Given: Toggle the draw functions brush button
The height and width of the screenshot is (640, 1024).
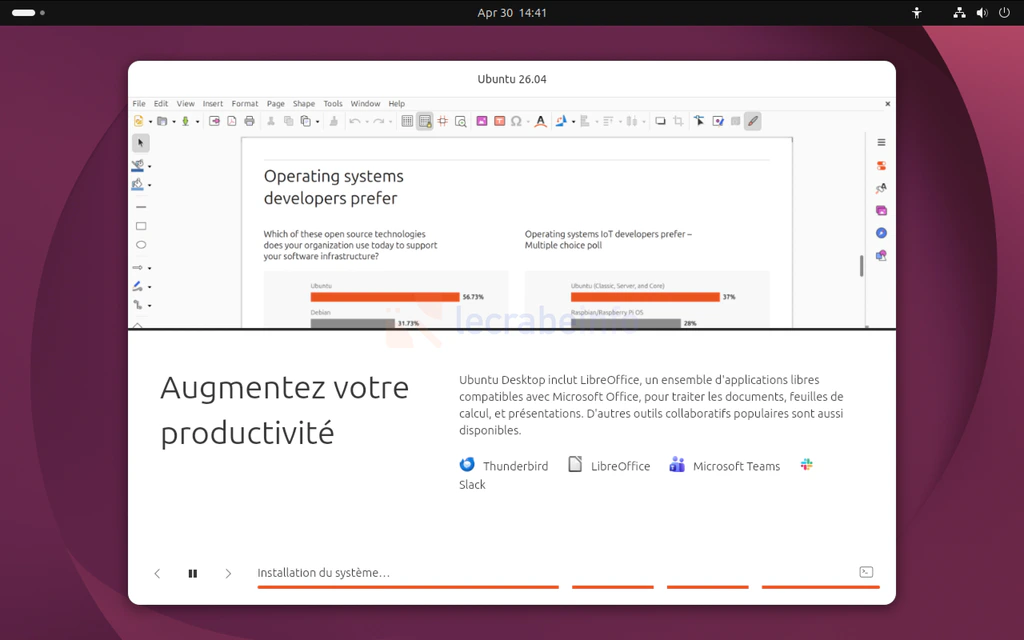Looking at the screenshot, I should pyautogui.click(x=753, y=121).
